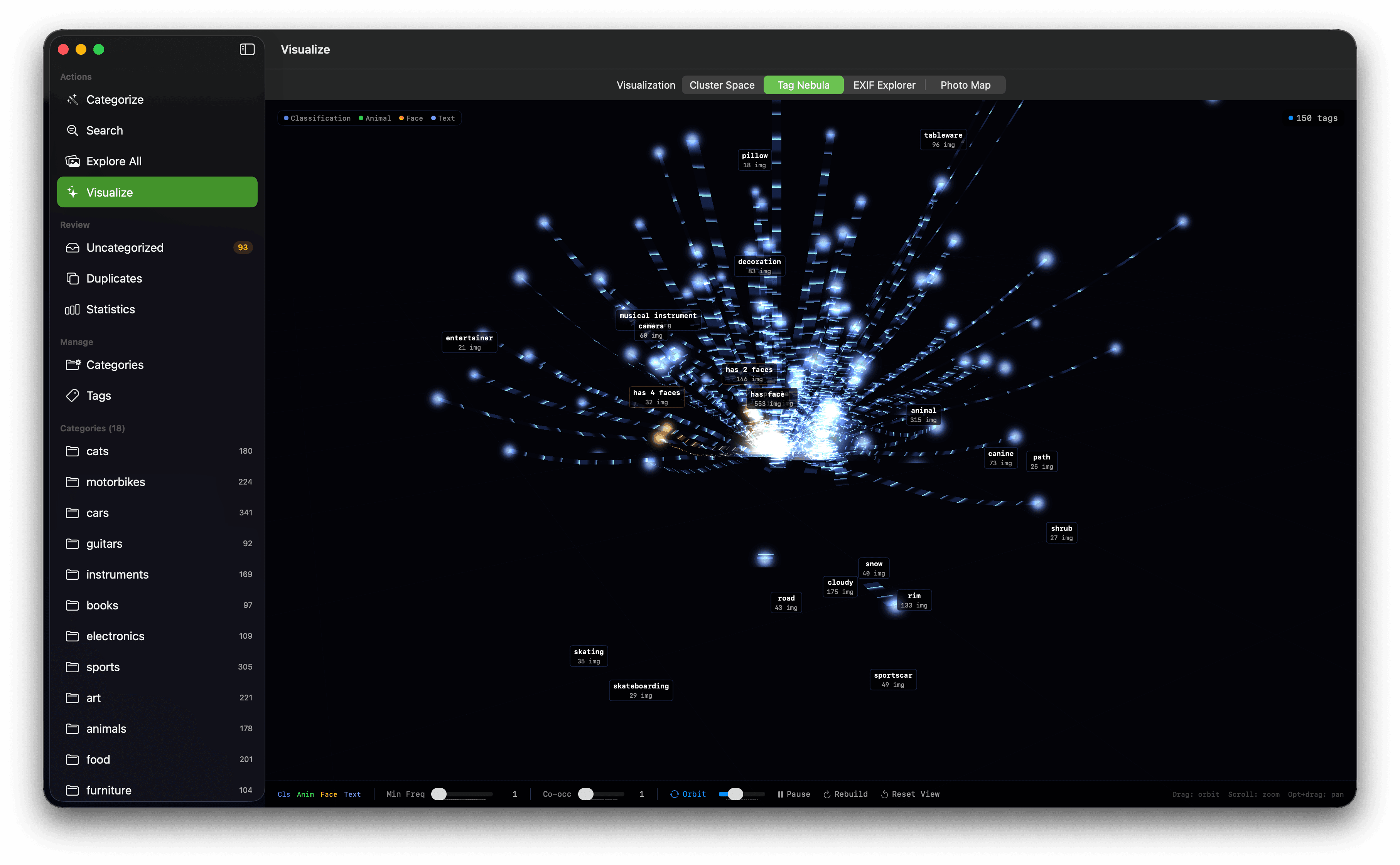
Task: Click the animals folder icon
Action: [72, 729]
